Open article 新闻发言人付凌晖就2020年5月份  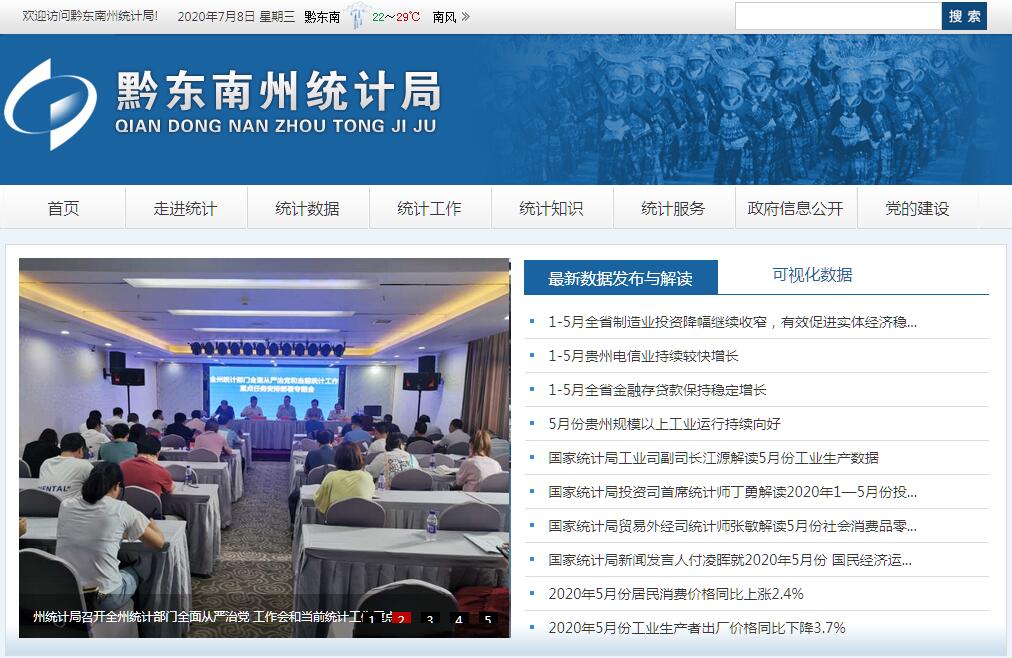pos(730,560)
